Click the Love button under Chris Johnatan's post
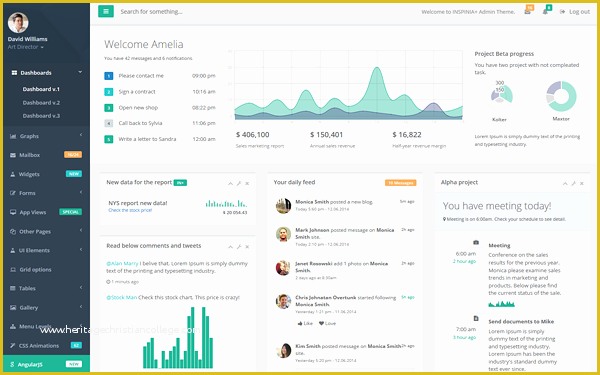This screenshot has width=600, height=375. point(327,323)
